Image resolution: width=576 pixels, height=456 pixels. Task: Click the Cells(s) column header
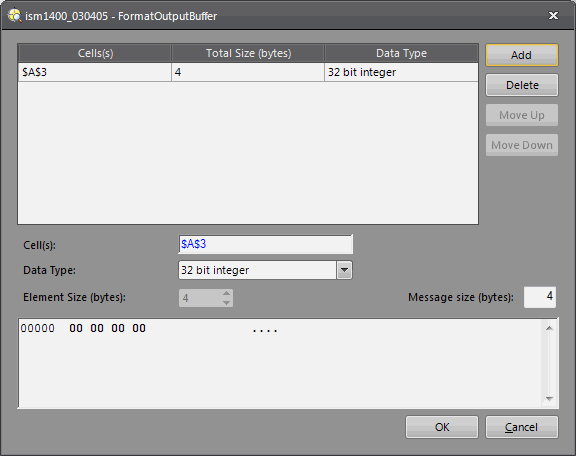pos(95,54)
